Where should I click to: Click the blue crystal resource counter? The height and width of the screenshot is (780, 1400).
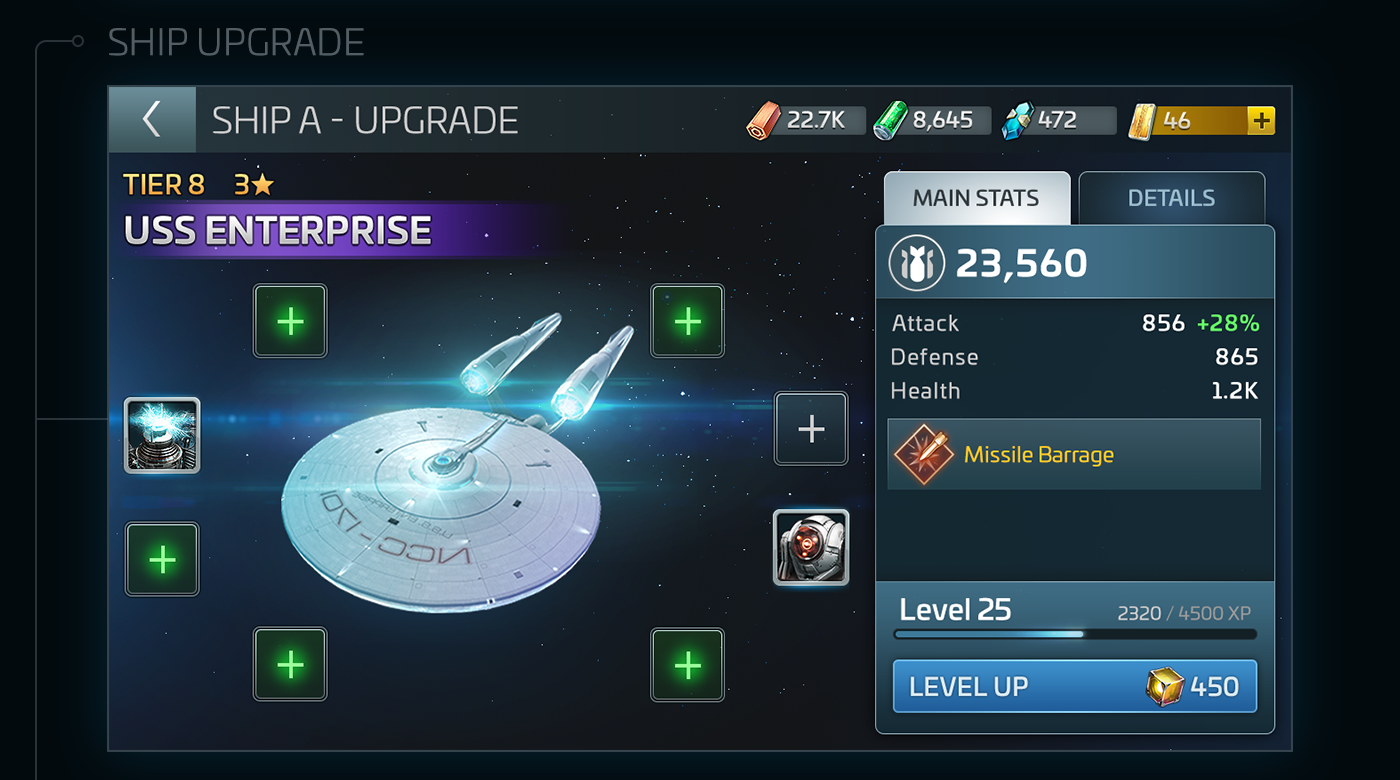point(1058,121)
